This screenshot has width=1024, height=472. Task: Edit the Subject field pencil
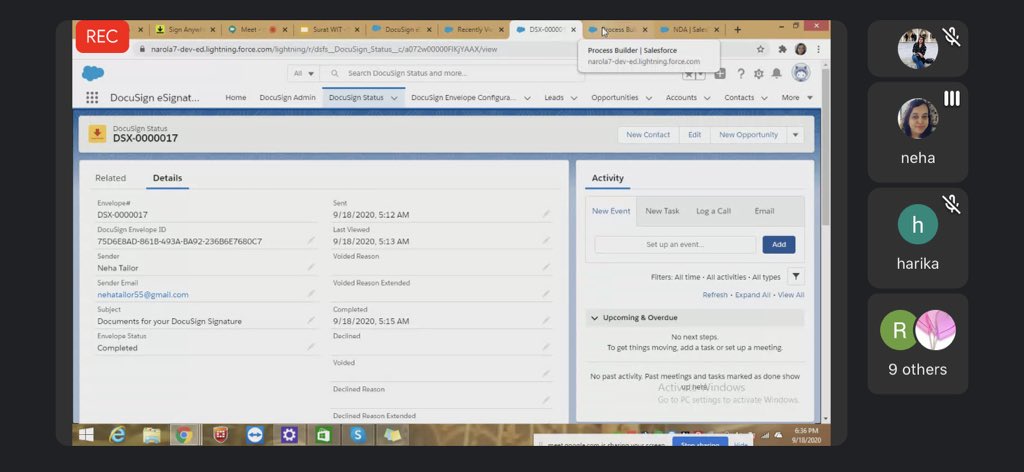[x=311, y=321]
